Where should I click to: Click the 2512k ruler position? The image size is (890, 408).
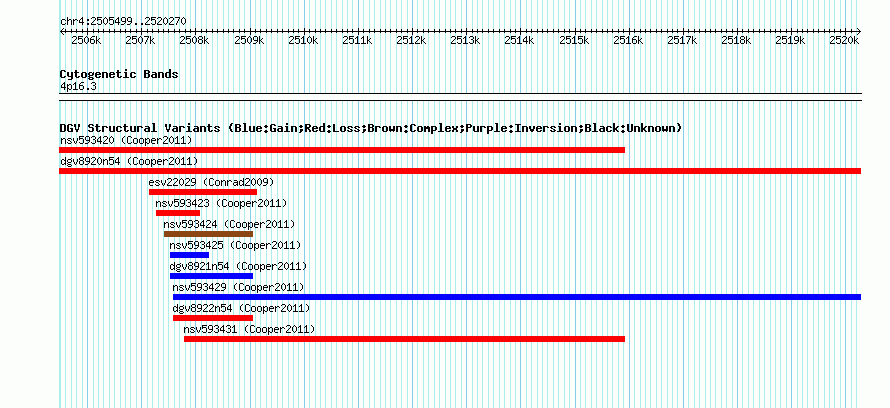pos(412,40)
